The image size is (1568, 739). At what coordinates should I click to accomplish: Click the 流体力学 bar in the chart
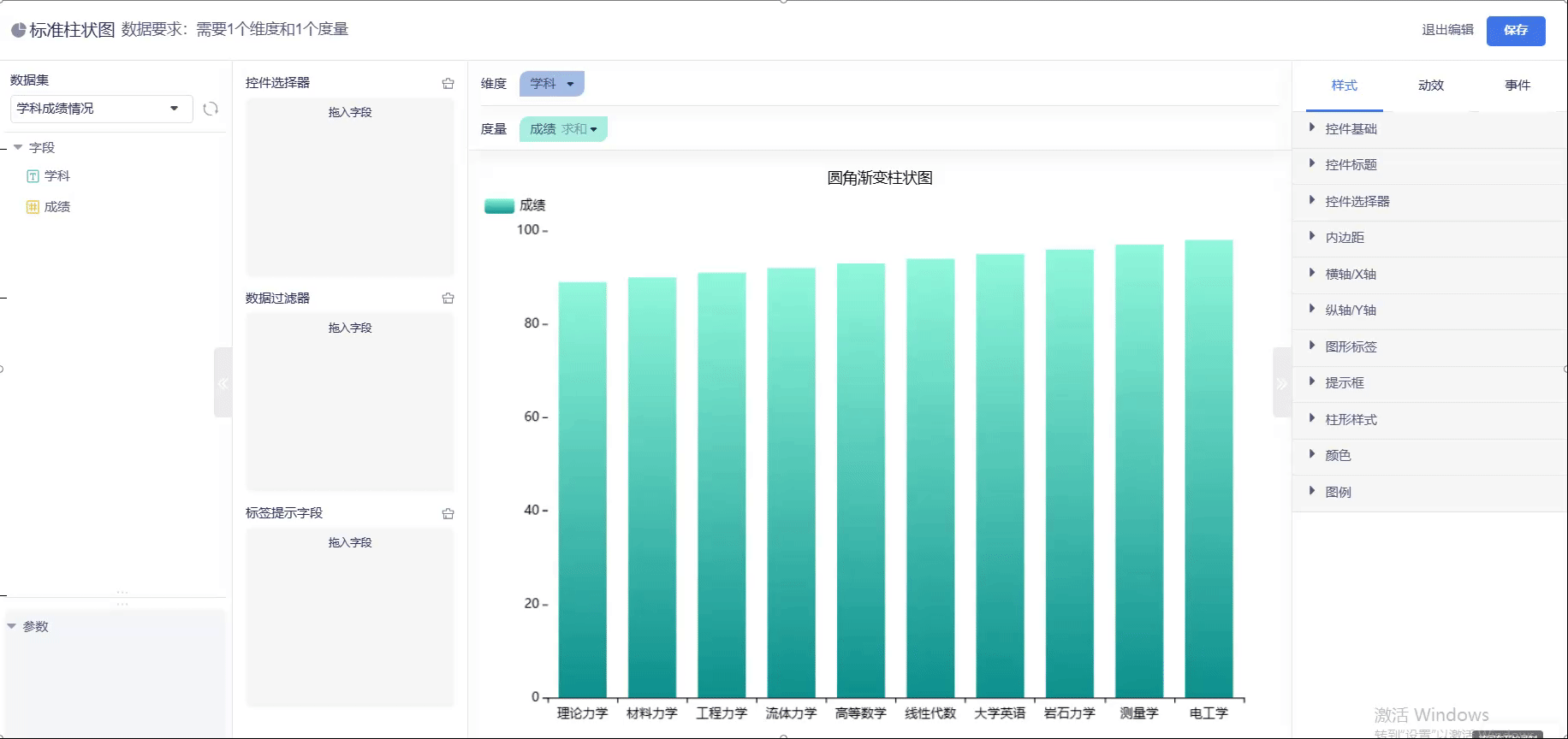(x=791, y=483)
